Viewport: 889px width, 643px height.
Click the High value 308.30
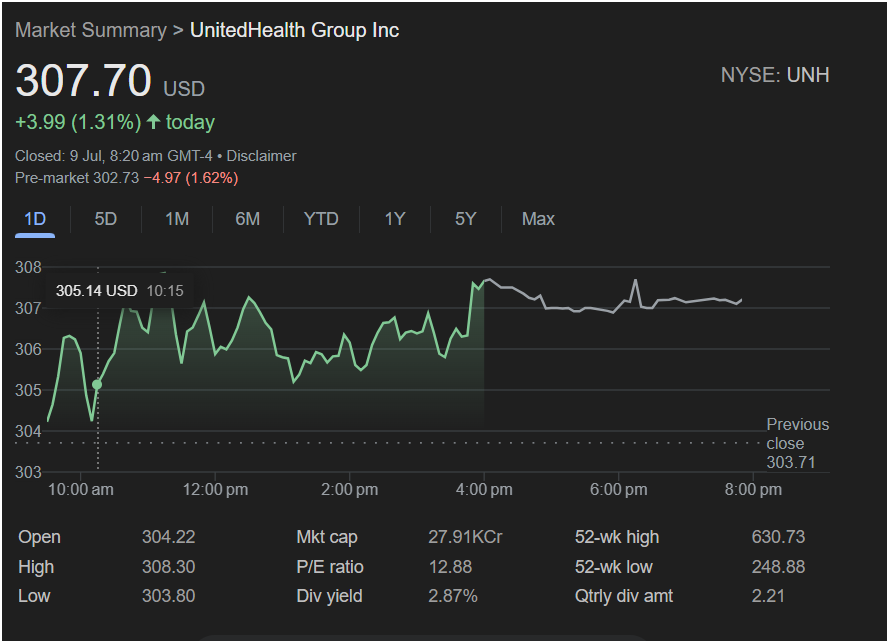coord(168,566)
